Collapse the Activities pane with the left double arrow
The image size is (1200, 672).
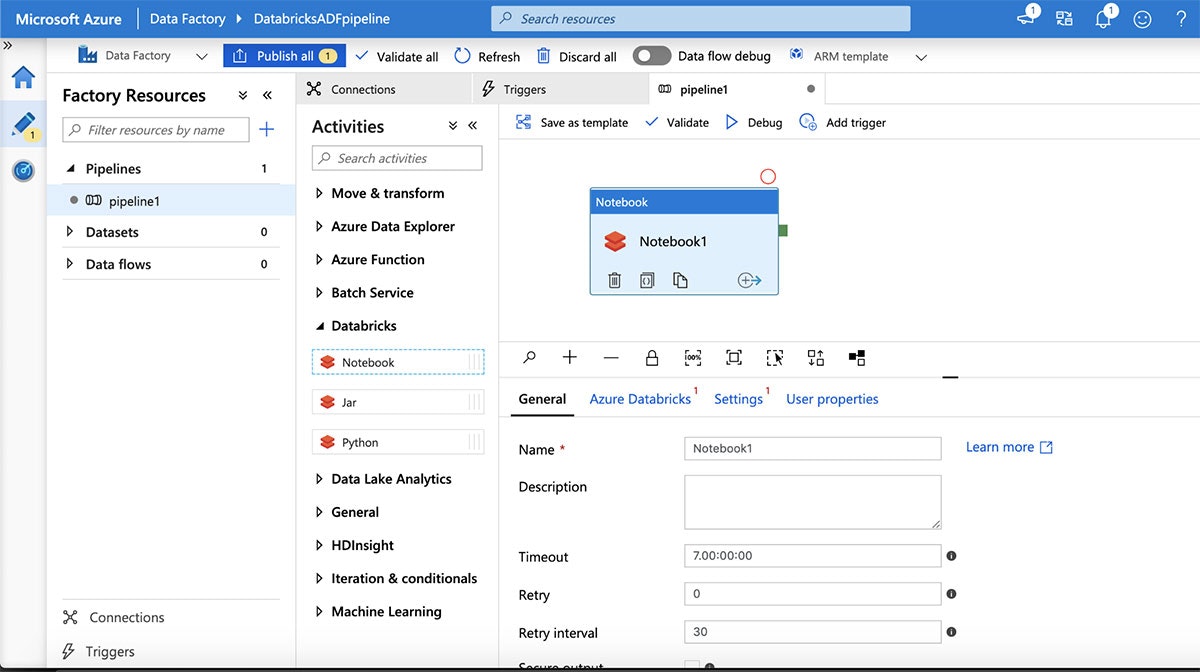[473, 126]
